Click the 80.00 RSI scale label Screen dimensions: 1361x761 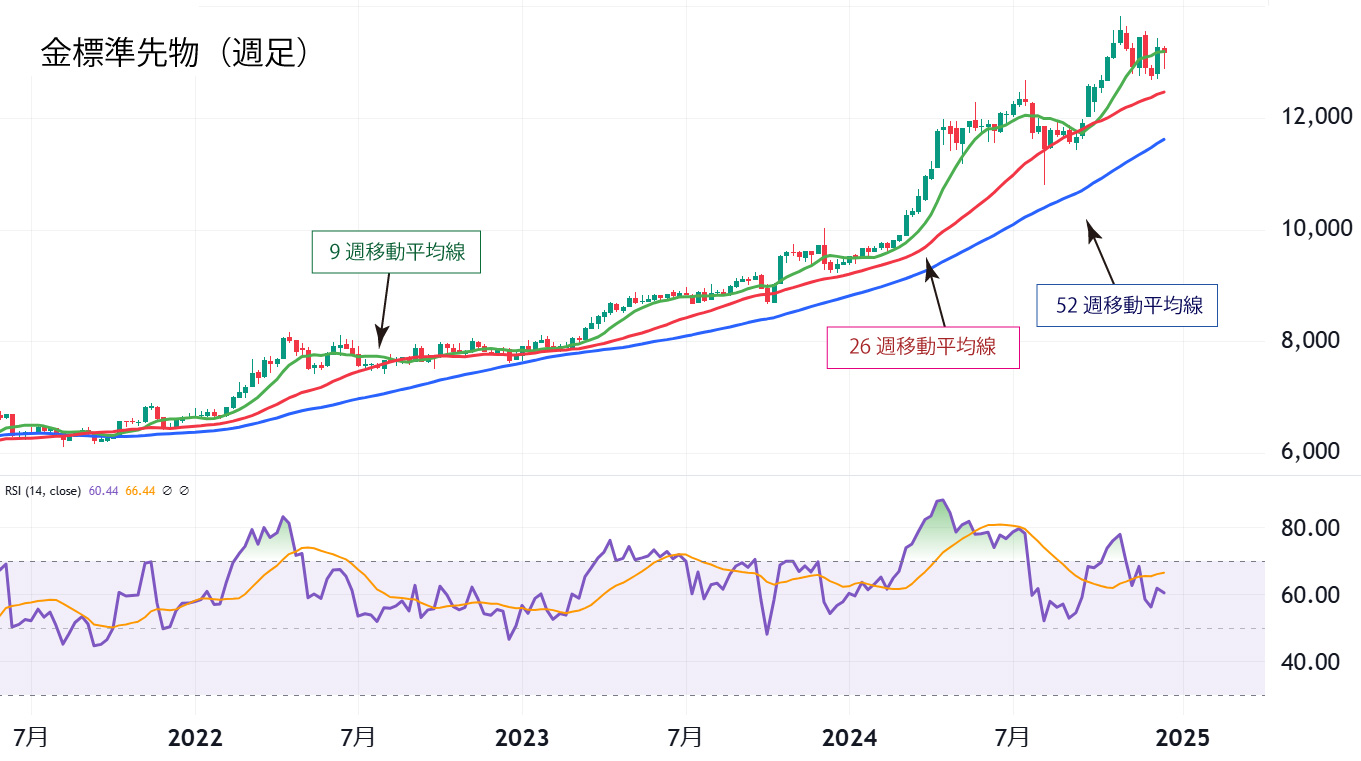pyautogui.click(x=1311, y=528)
